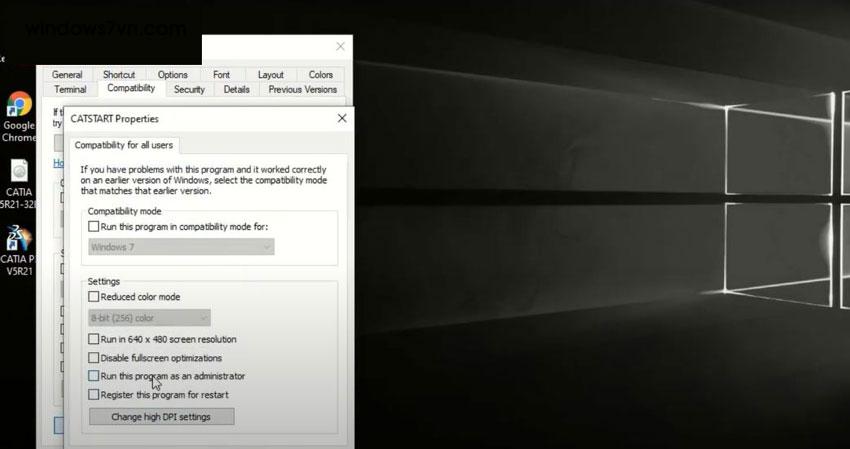Check Register this program for restart
Screen dimensions: 850x449
click(94, 395)
